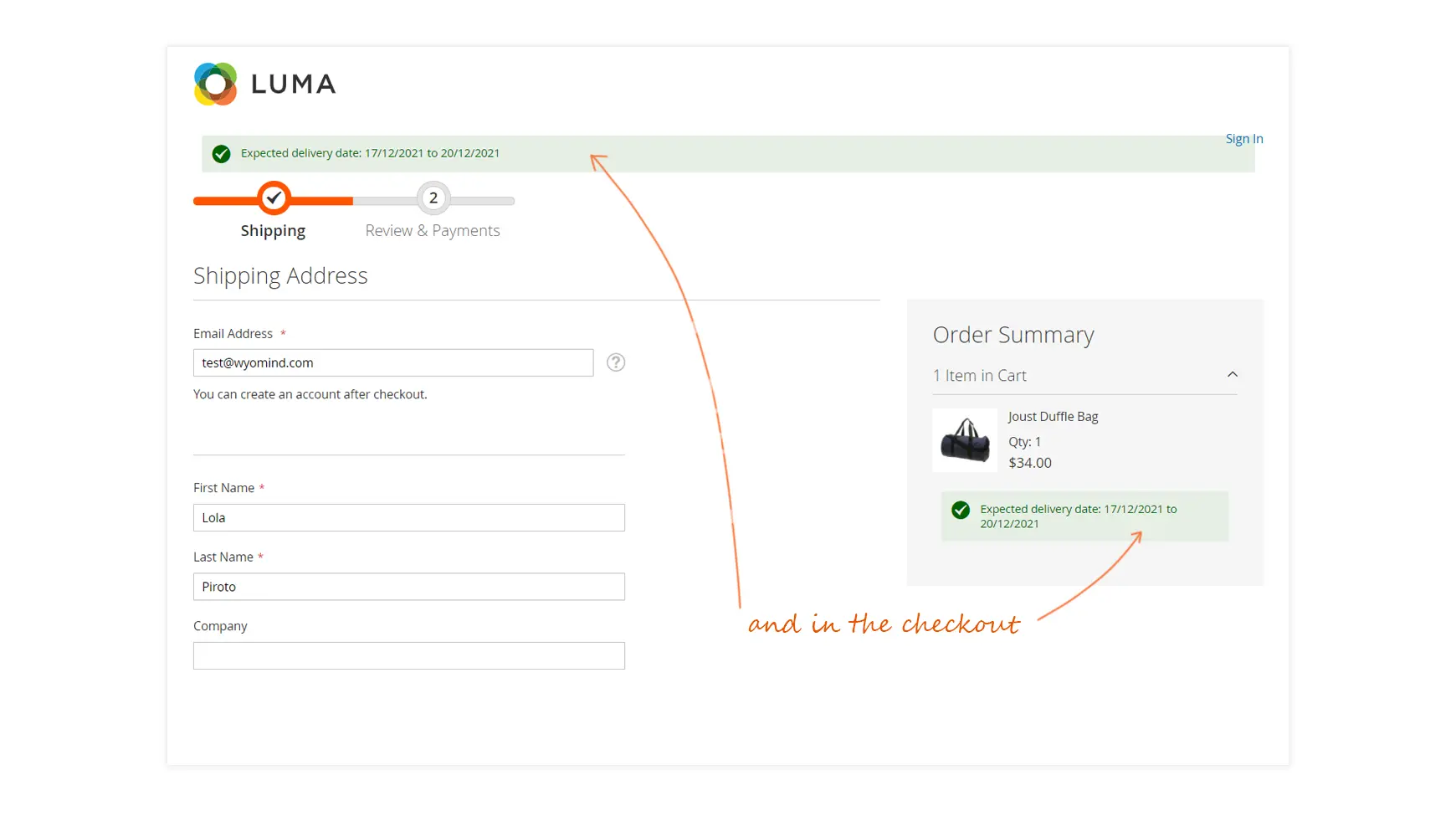This screenshot has width=1456, height=837.
Task: Select the Last Name input box
Action: pyautogui.click(x=408, y=587)
